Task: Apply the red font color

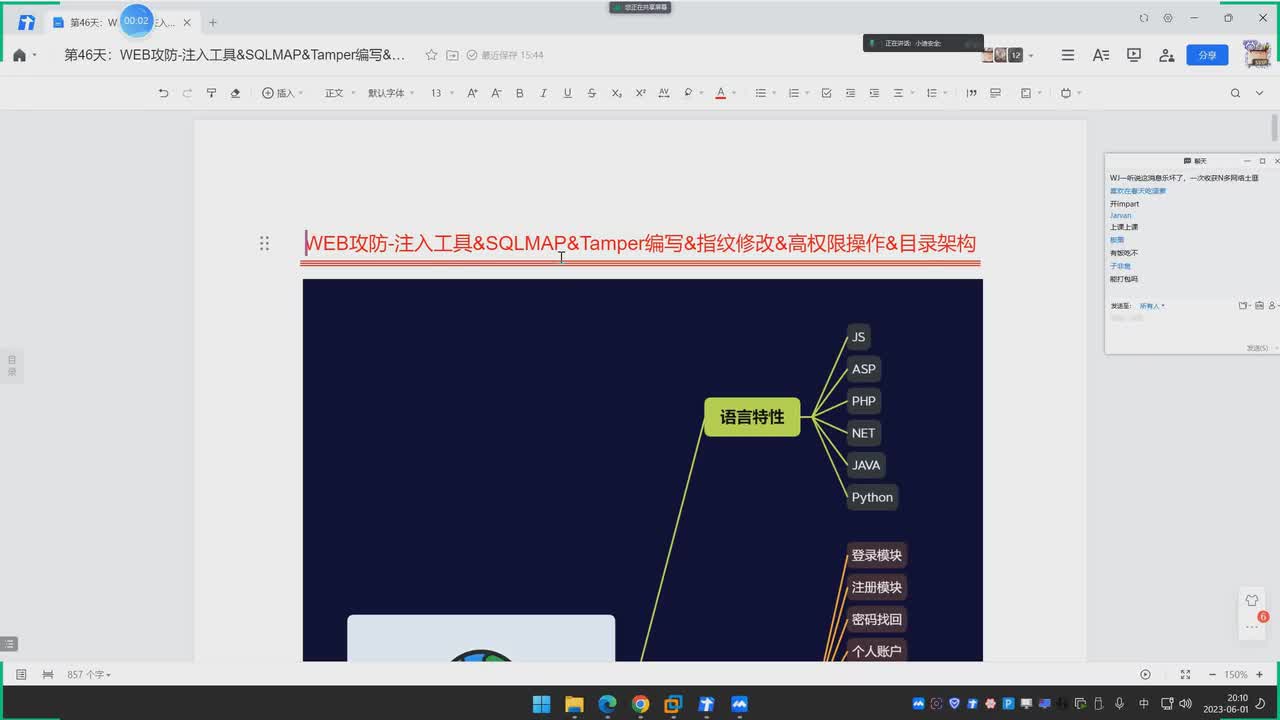Action: coord(720,93)
